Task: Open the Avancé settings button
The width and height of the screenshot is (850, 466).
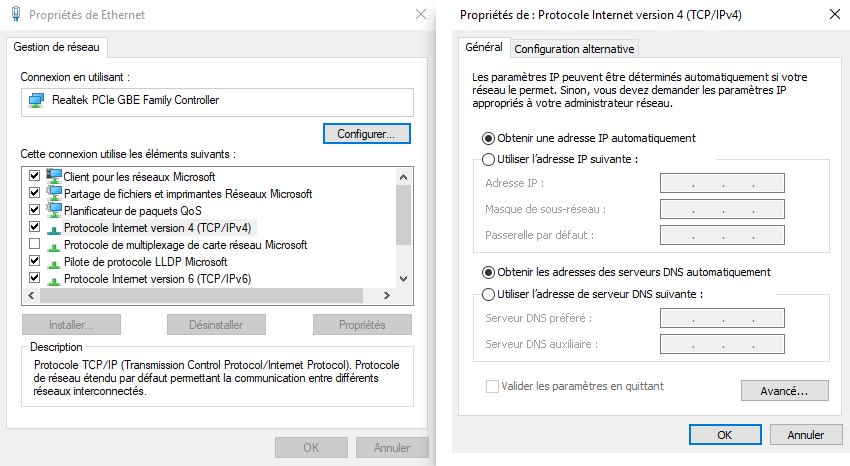Action: (x=785, y=391)
